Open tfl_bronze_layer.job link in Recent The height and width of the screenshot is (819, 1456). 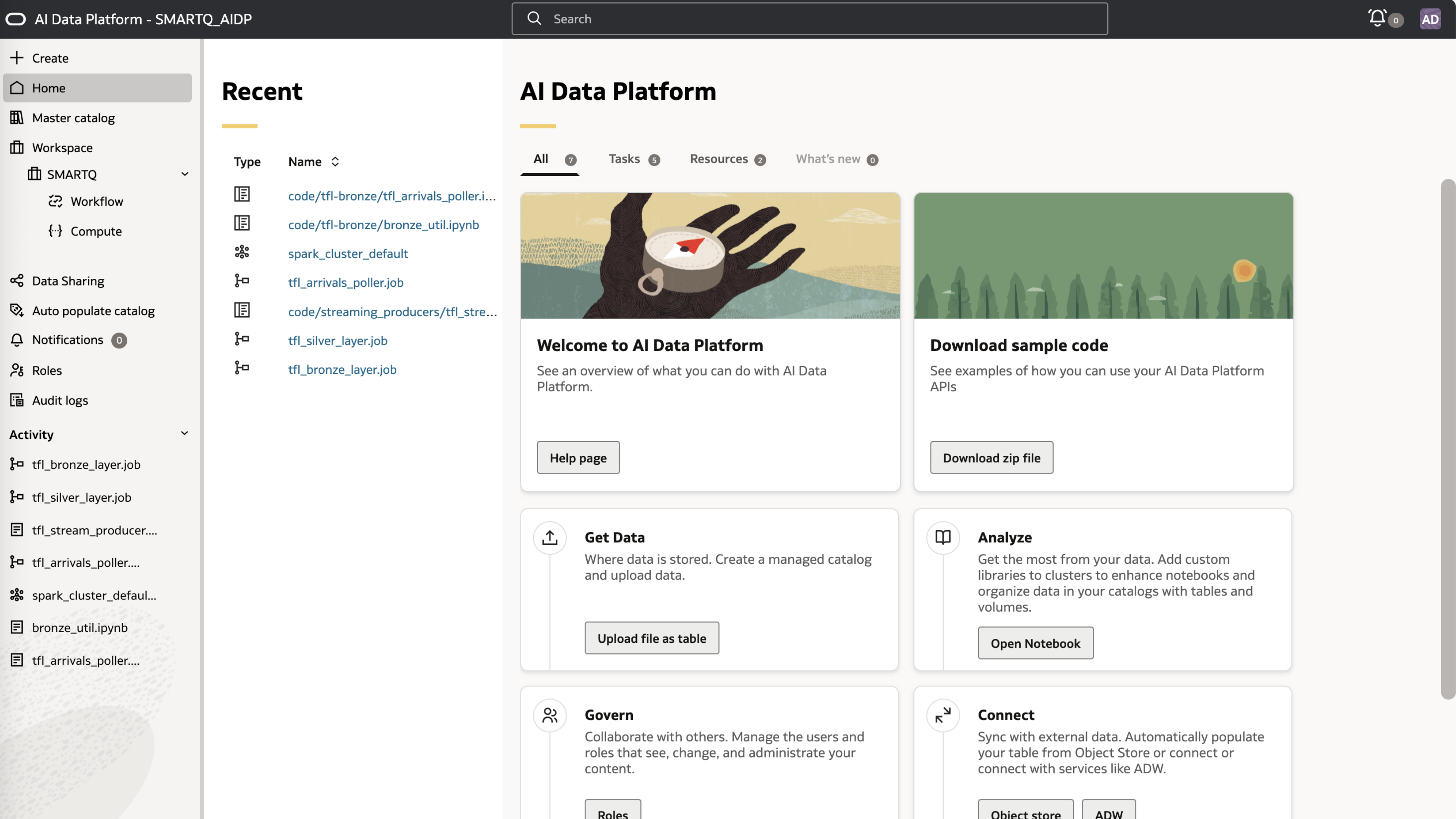click(x=342, y=369)
